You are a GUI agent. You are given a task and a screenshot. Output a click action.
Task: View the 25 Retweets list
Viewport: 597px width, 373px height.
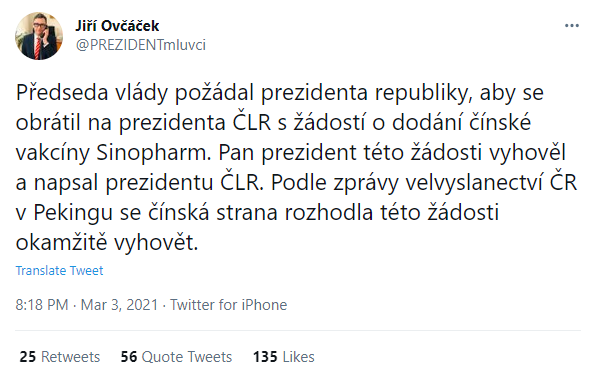click(60, 357)
